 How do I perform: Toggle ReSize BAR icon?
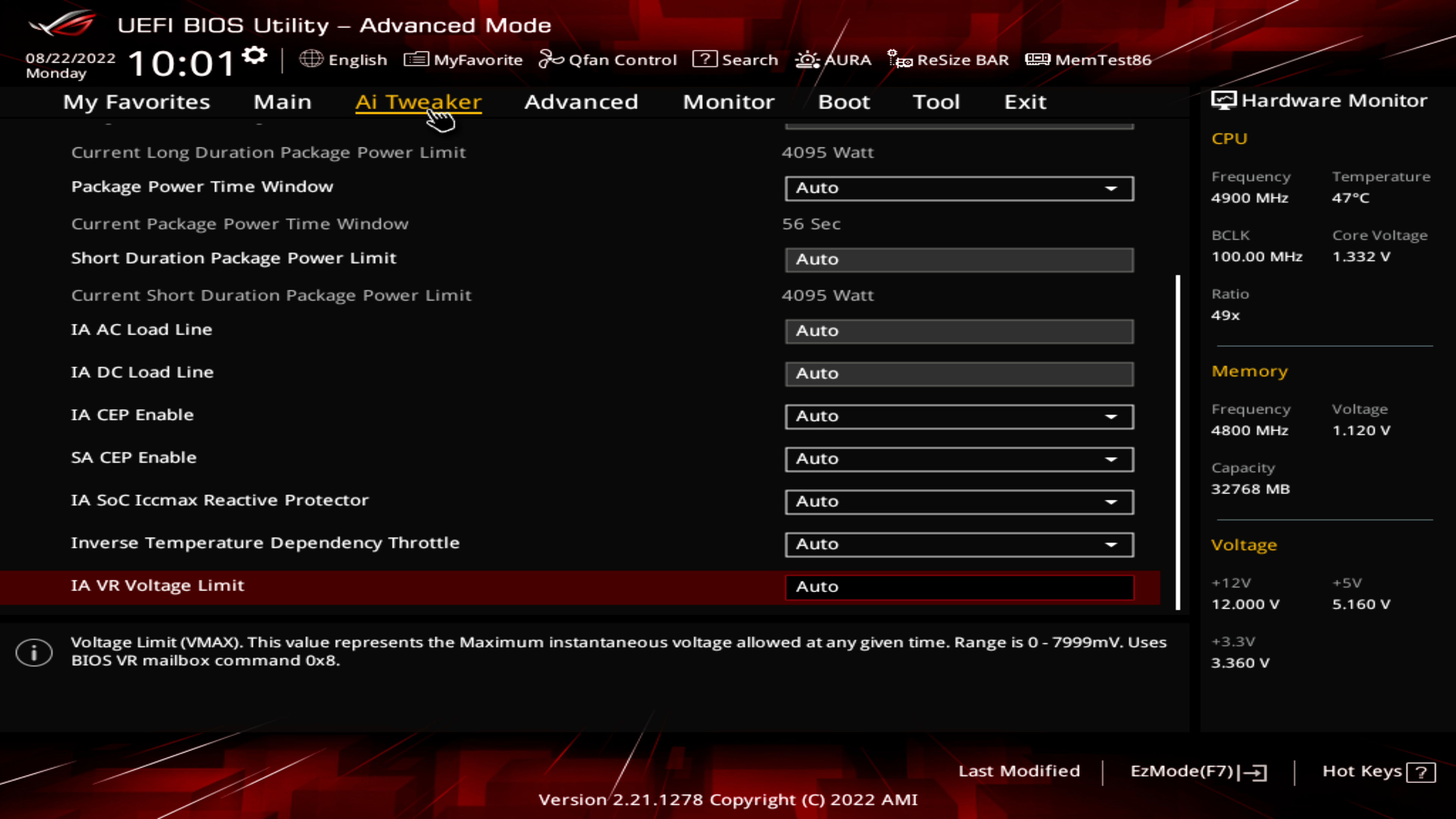(x=899, y=59)
